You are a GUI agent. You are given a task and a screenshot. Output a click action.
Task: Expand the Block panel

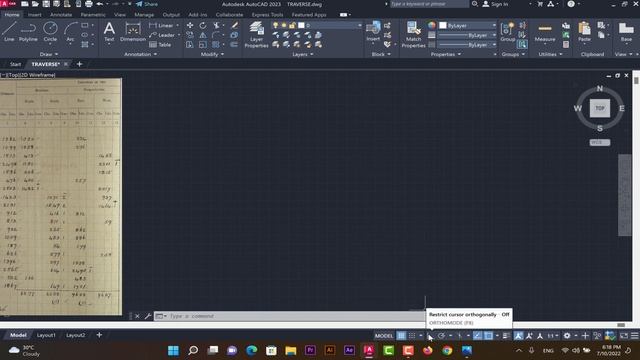(x=381, y=54)
